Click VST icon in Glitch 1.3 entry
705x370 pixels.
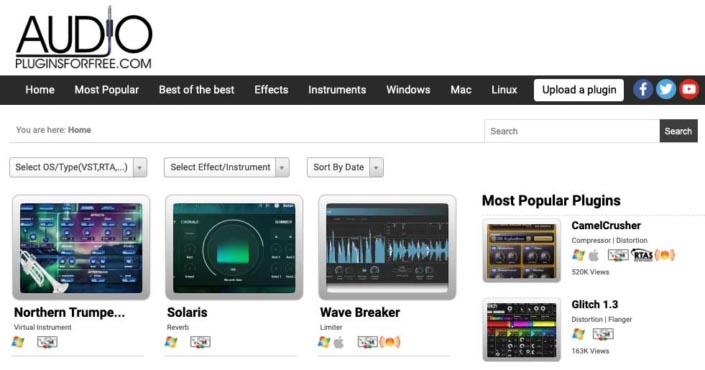603,334
